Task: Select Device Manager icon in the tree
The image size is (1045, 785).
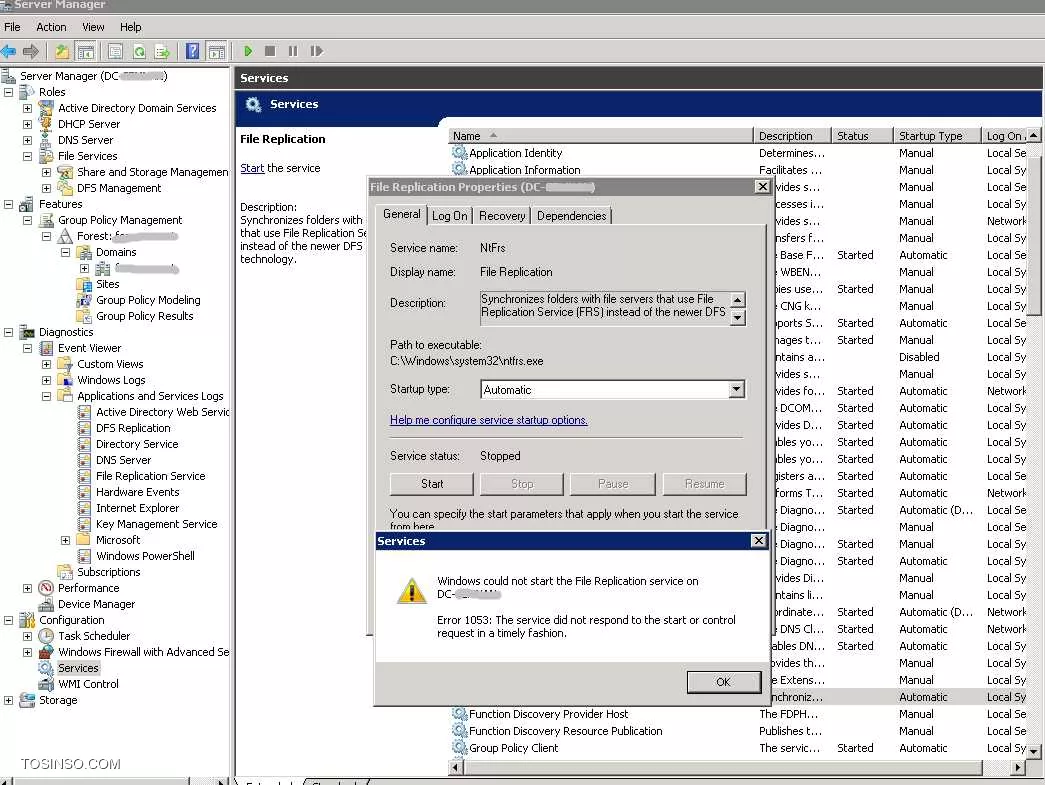Action: coord(46,604)
